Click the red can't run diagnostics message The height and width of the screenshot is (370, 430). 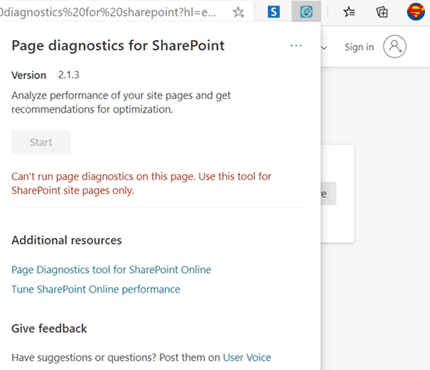pos(141,183)
